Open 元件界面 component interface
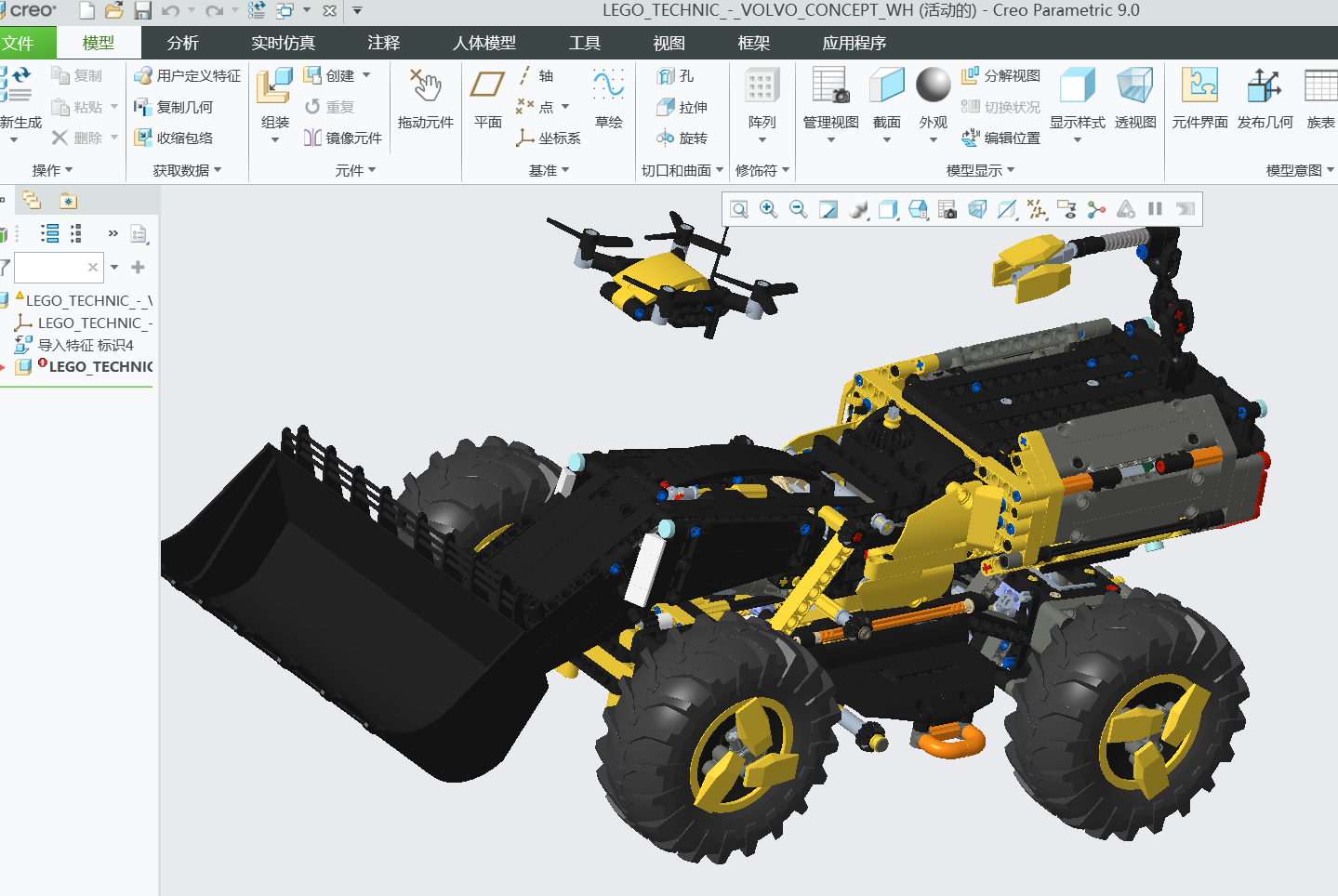1338x896 pixels. [1199, 99]
